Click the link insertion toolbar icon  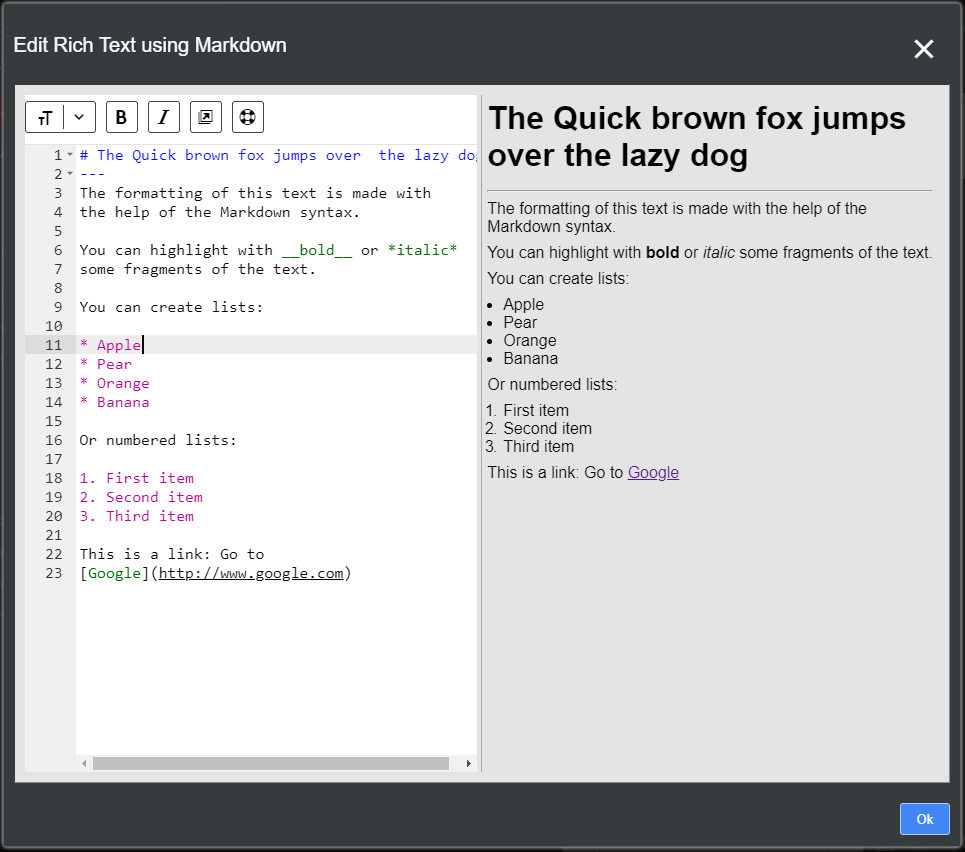(x=205, y=117)
